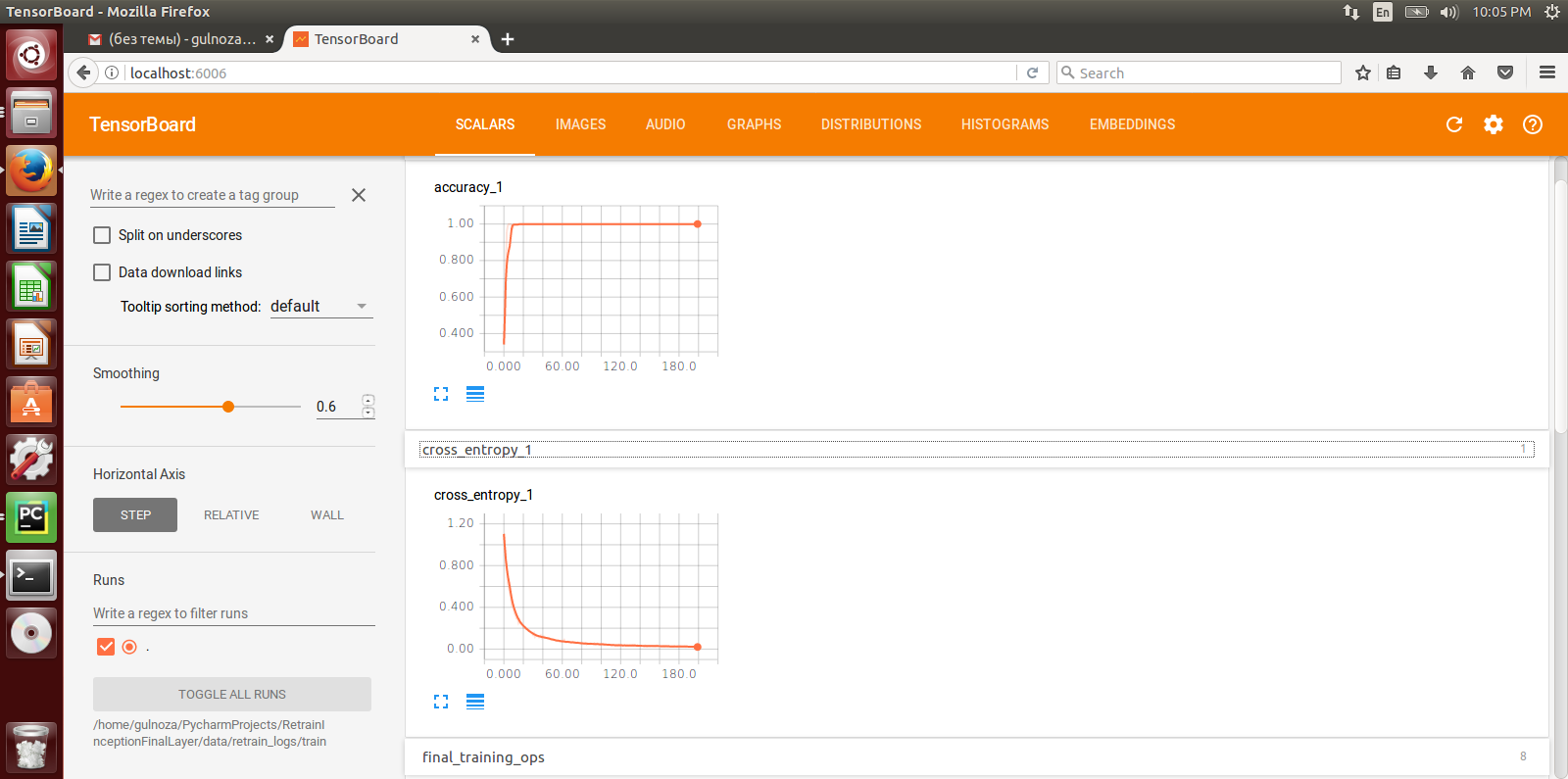Open Pocket icon in Firefox toolbar
Viewport: 1568px width, 779px height.
tap(1505, 73)
